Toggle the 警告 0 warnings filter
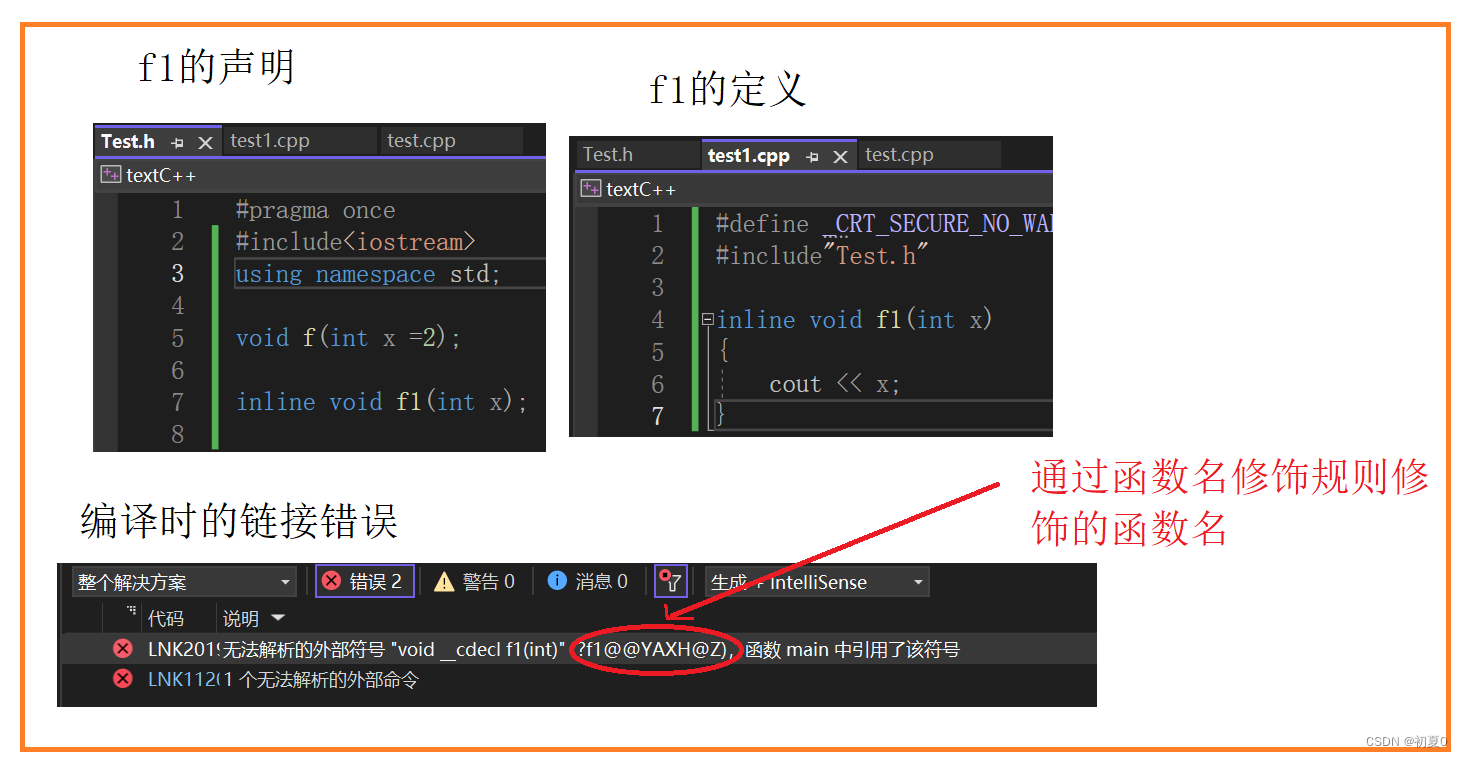The width and height of the screenshot is (1463, 757). coord(475,581)
